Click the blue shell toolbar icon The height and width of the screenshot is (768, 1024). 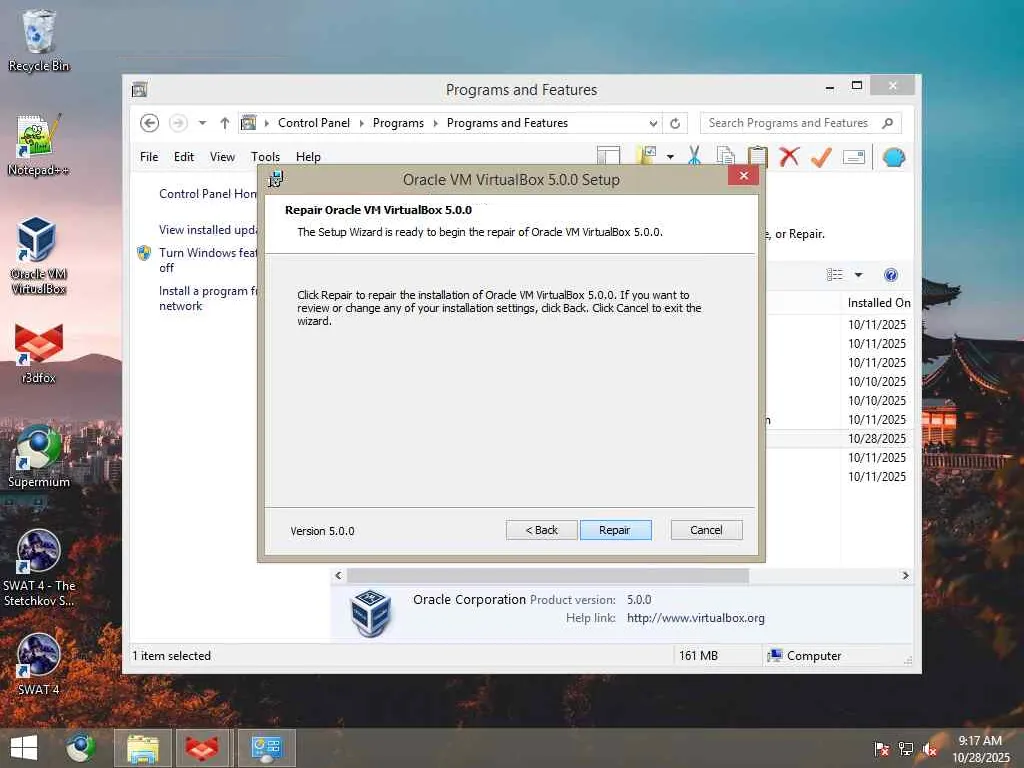(893, 157)
